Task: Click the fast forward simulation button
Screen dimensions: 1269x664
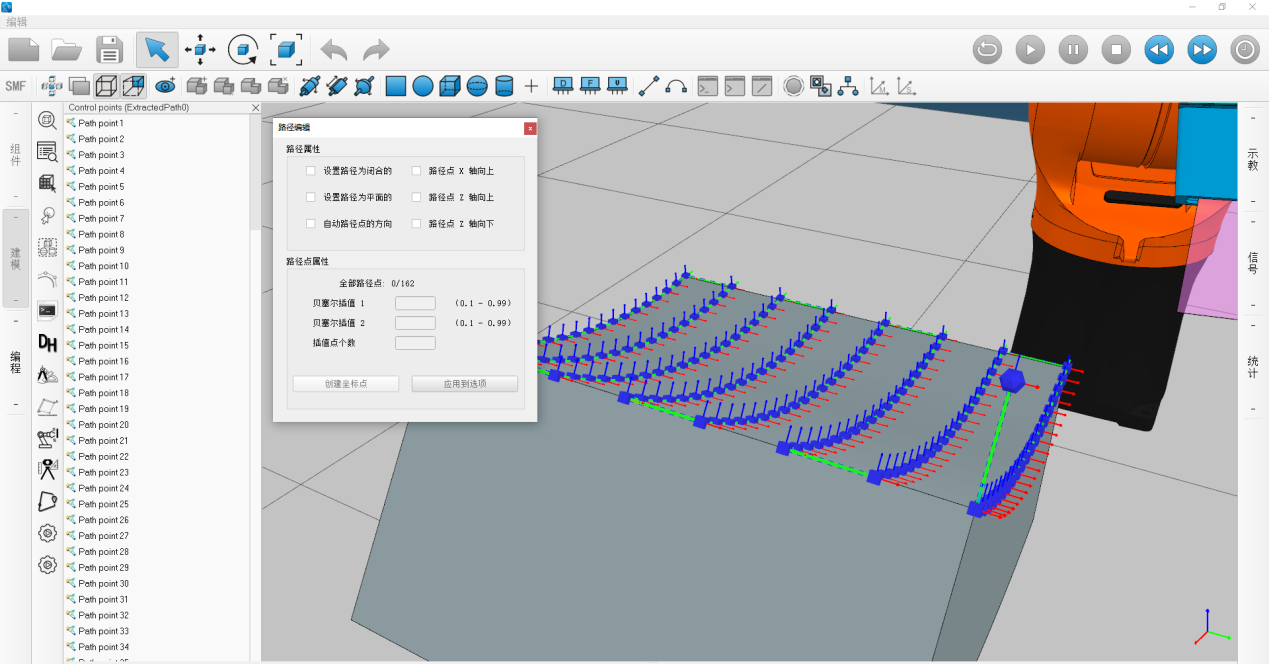Action: coord(1202,49)
